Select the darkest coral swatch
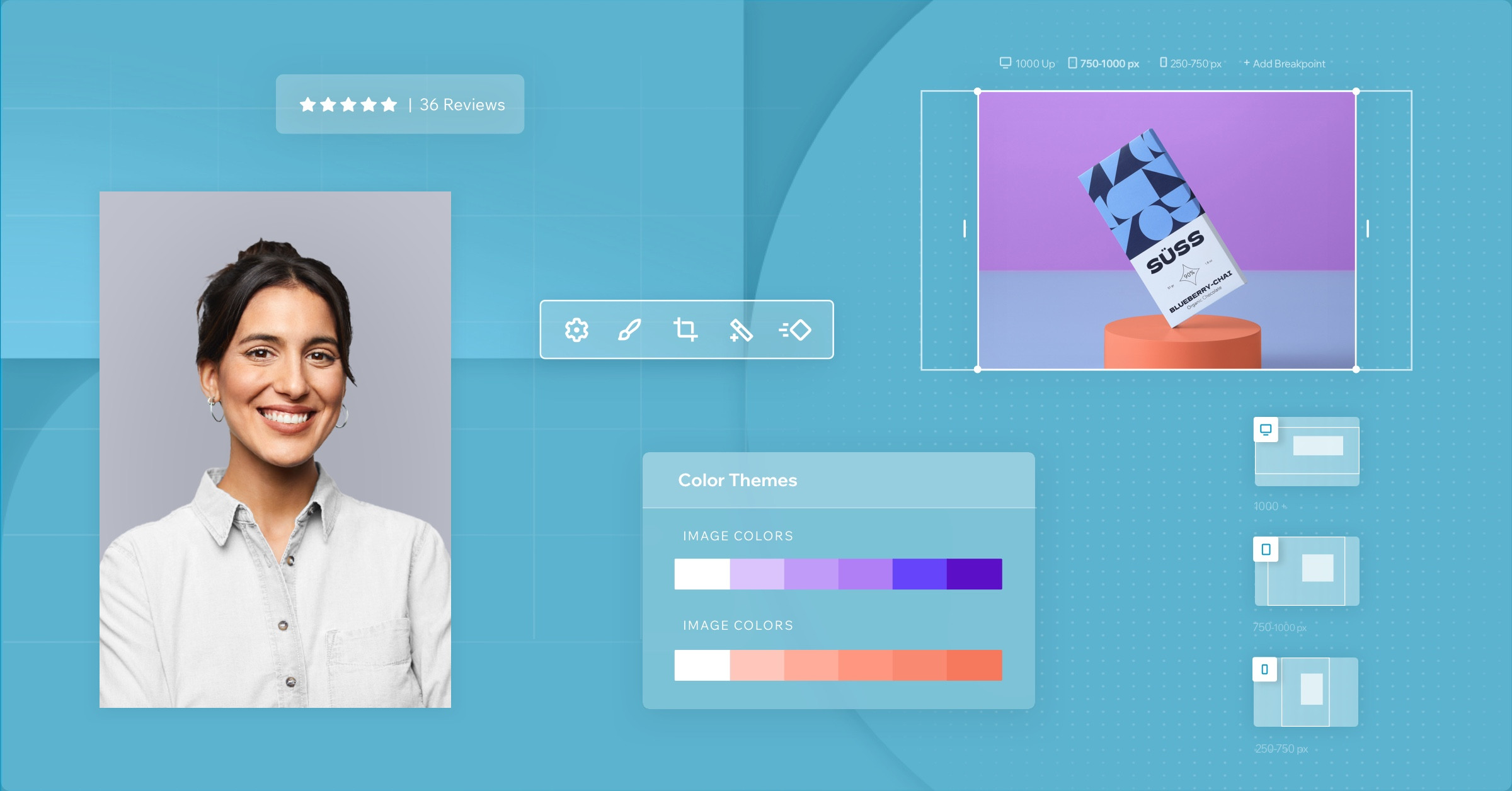This screenshot has height=791, width=1512. pyautogui.click(x=974, y=665)
